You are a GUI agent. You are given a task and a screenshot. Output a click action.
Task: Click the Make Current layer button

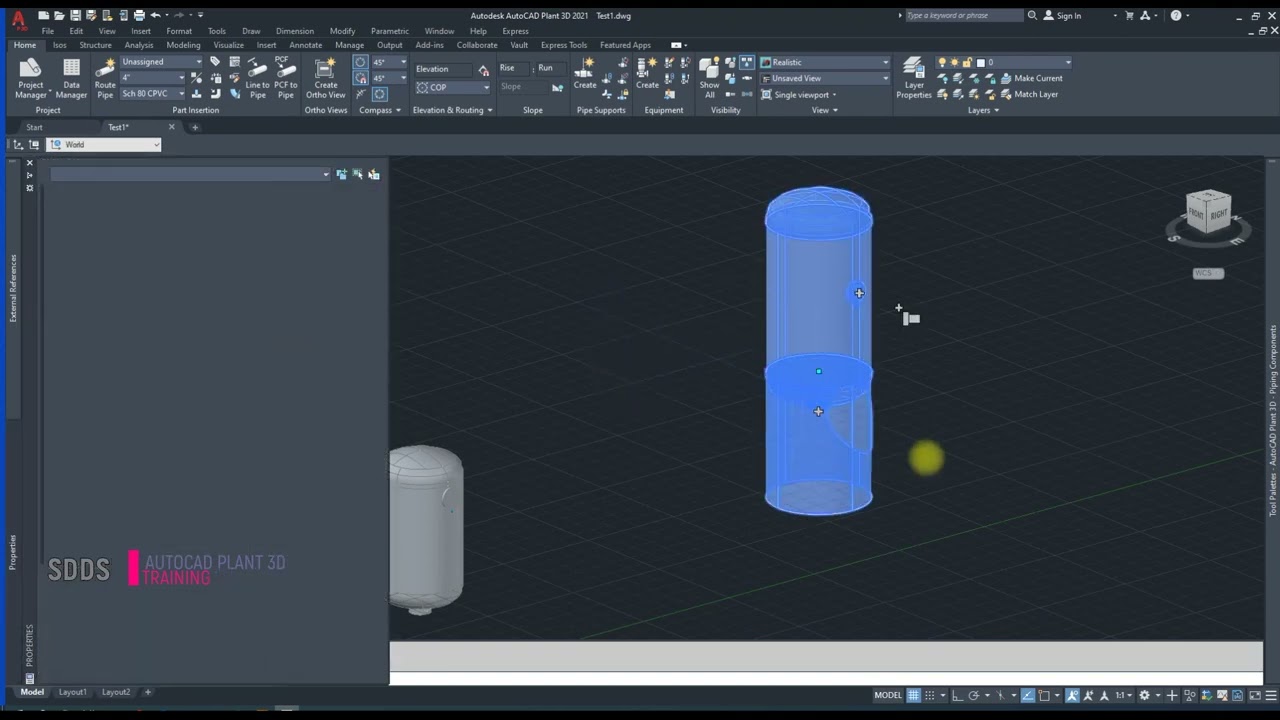[x=1030, y=78]
